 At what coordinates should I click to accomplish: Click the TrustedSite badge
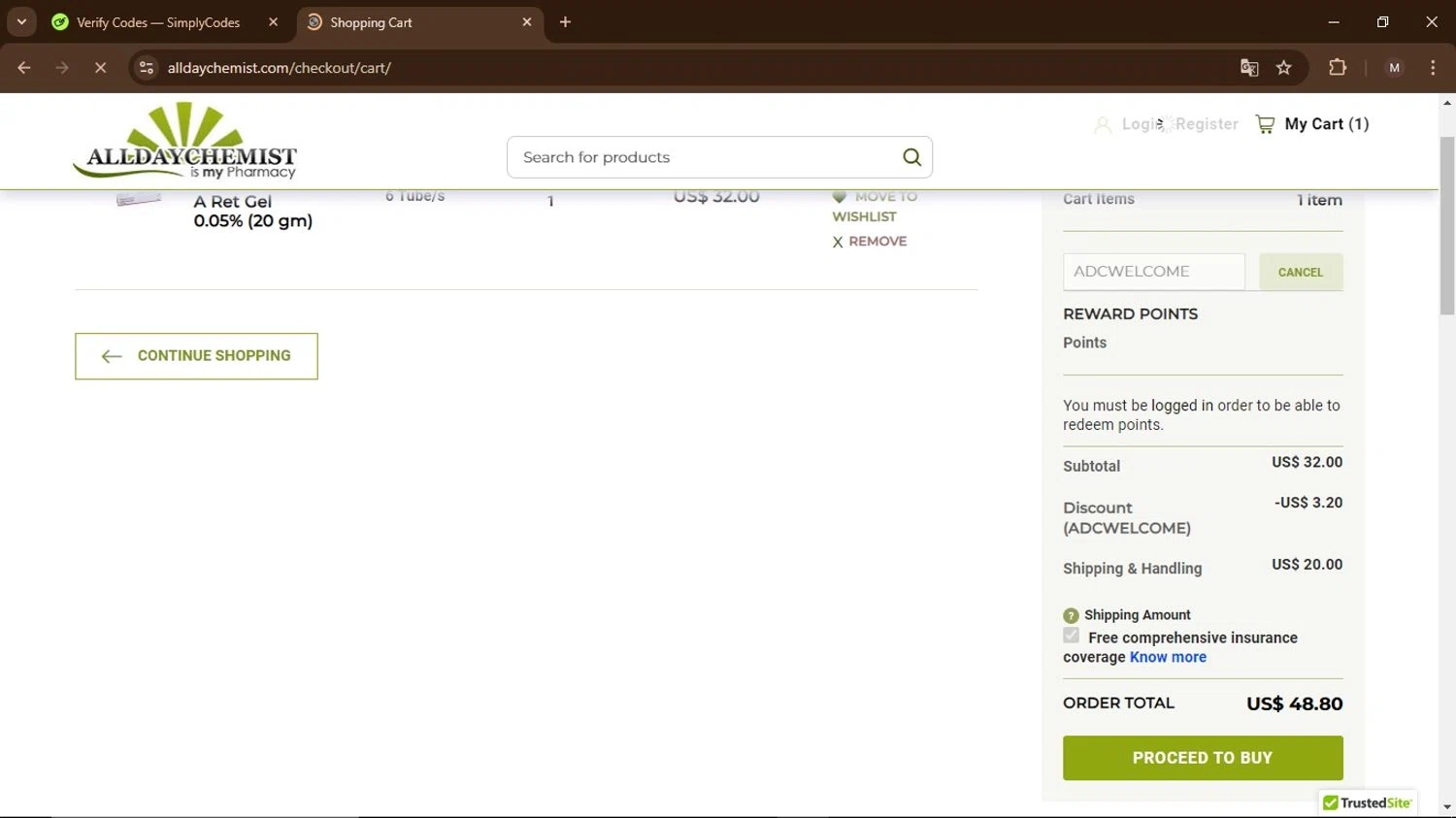coord(1368,802)
